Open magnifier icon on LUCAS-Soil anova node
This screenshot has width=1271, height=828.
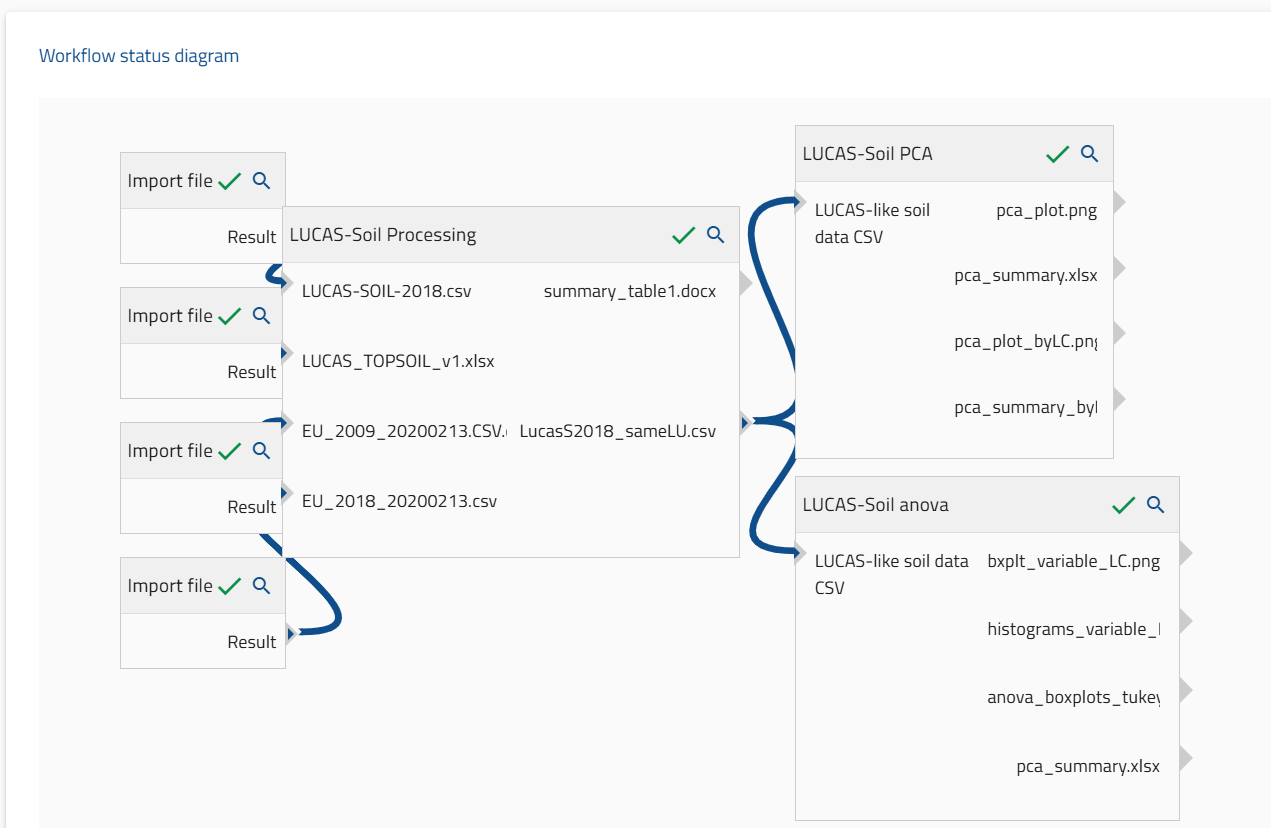1155,505
